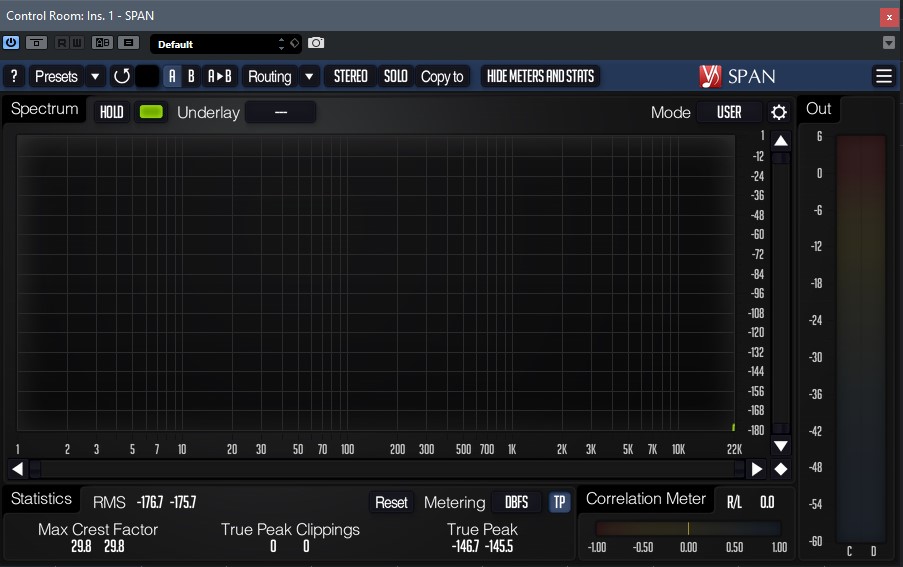
Task: Enable write automation W button
Action: [x=77, y=43]
